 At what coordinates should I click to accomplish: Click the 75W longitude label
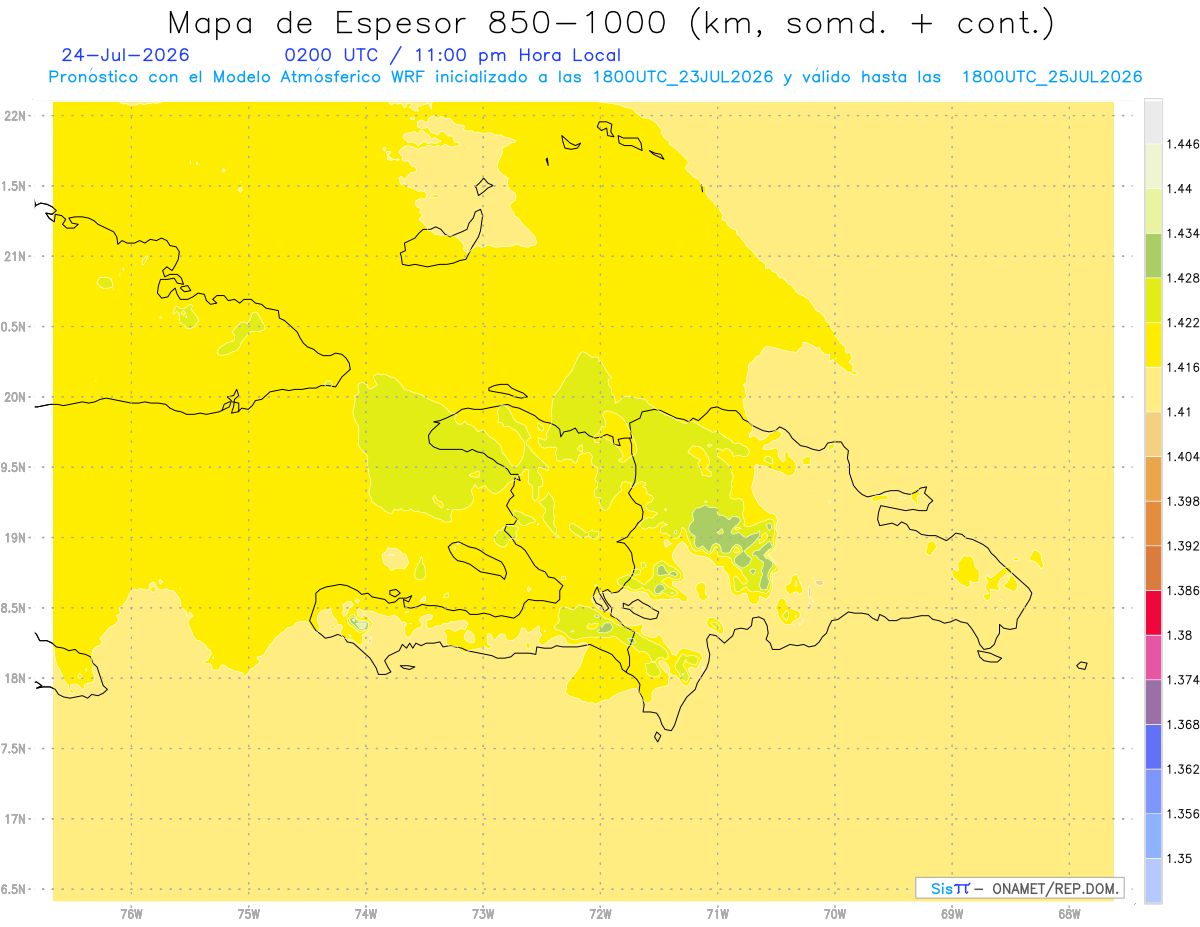pyautogui.click(x=249, y=913)
